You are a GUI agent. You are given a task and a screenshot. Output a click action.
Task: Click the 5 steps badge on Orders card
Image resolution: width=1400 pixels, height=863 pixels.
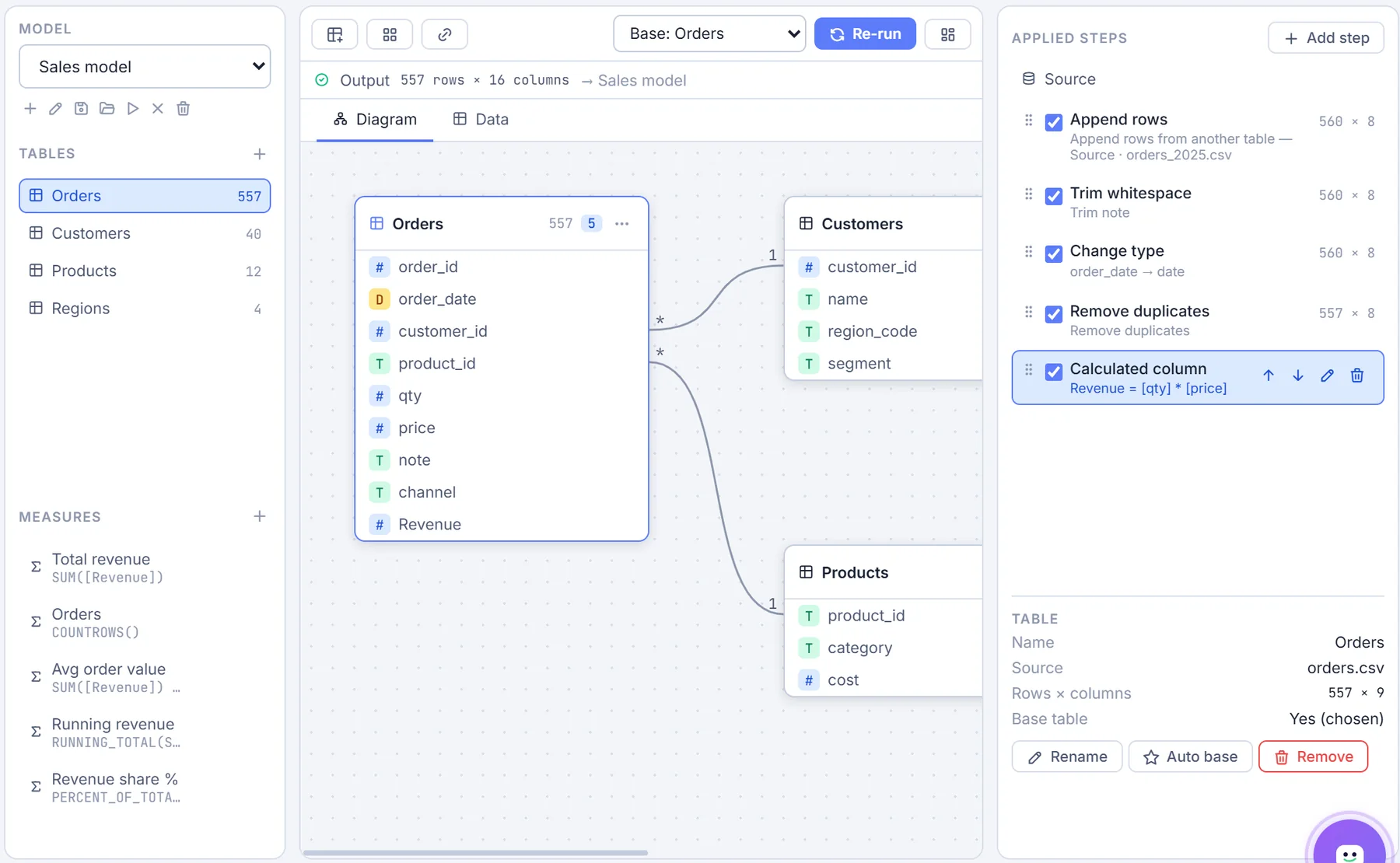(591, 224)
